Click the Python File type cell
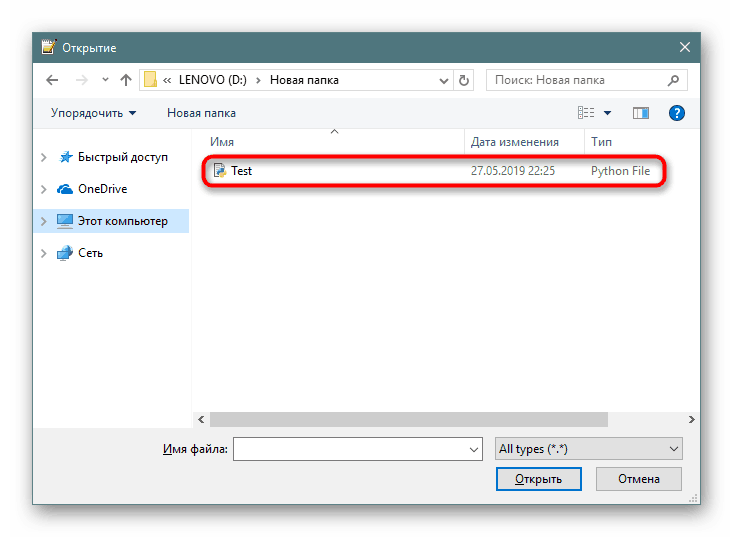Viewport: 733px width, 537px height. click(620, 171)
